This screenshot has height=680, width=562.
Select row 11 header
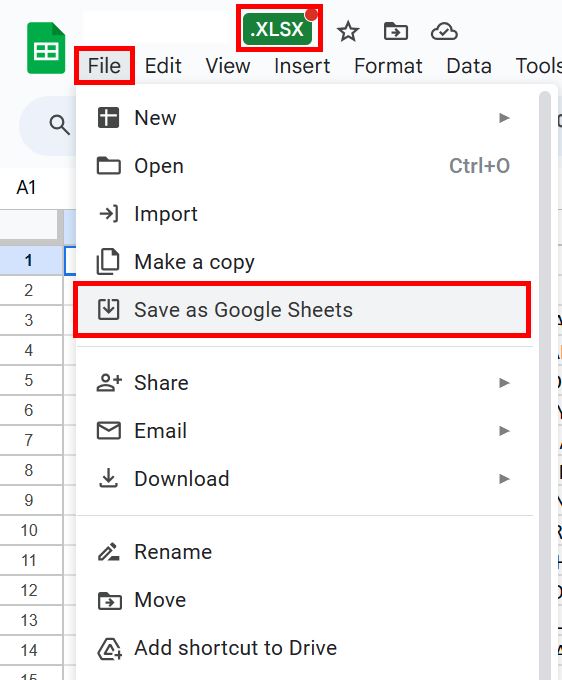coord(29,560)
